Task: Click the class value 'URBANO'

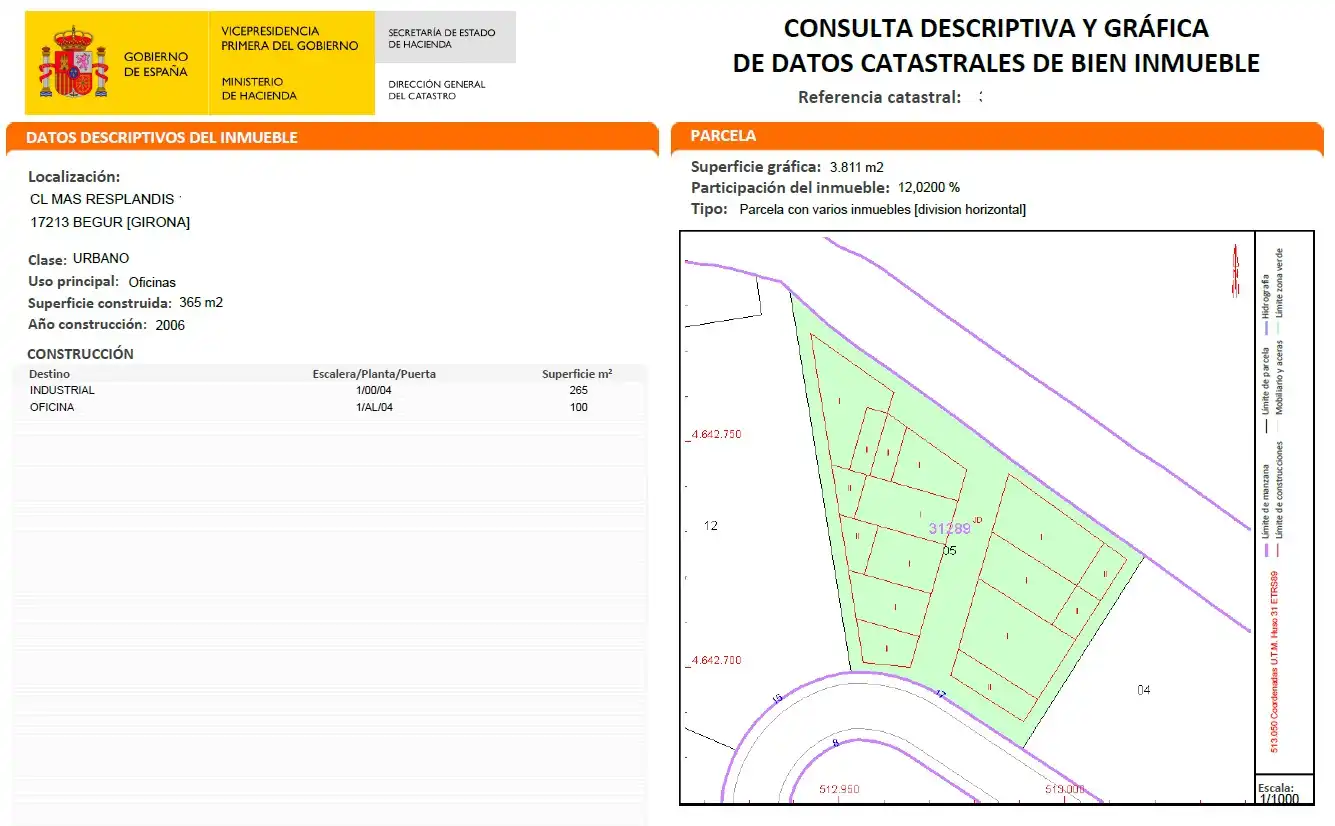Action: (x=101, y=258)
